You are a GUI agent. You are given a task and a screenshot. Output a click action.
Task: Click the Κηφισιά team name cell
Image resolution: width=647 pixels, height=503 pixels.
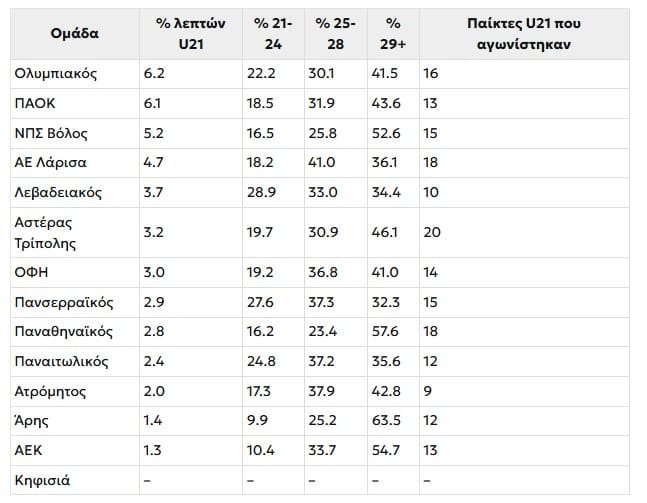(43, 480)
